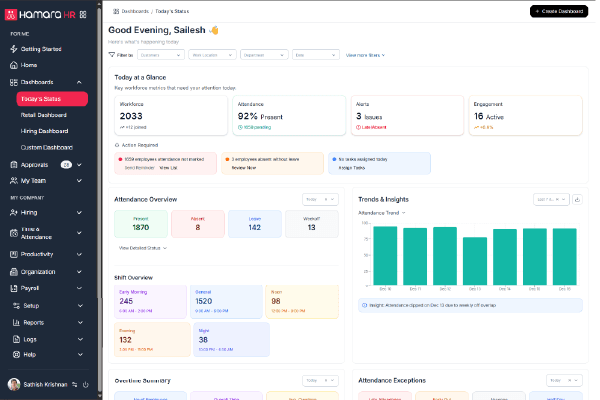Viewport: 600px width, 400px height.
Task: Click the Productivity icon in sidebar
Action: (14, 254)
